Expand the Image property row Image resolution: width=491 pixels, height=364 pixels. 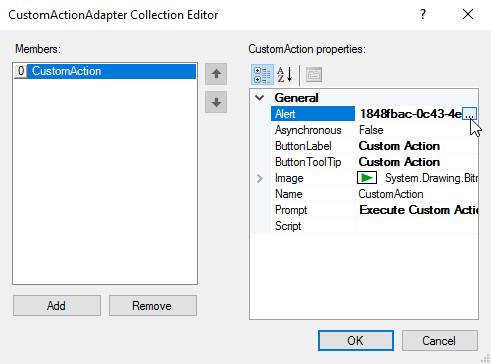[x=260, y=178]
